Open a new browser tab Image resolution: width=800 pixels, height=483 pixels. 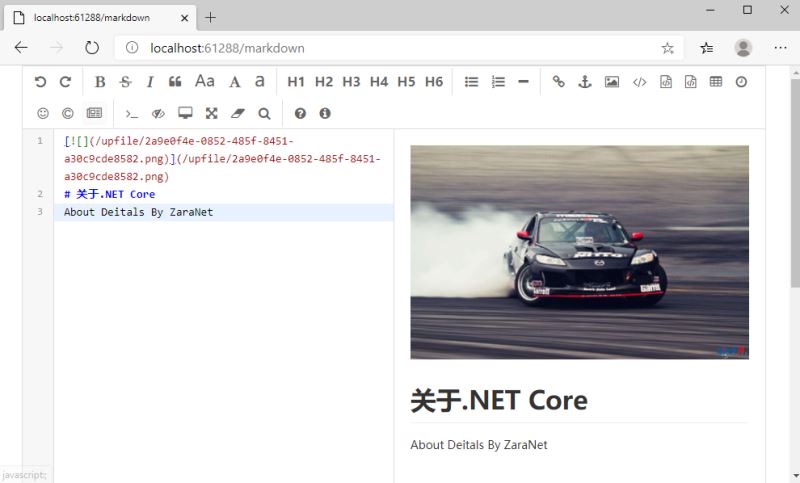pos(210,18)
